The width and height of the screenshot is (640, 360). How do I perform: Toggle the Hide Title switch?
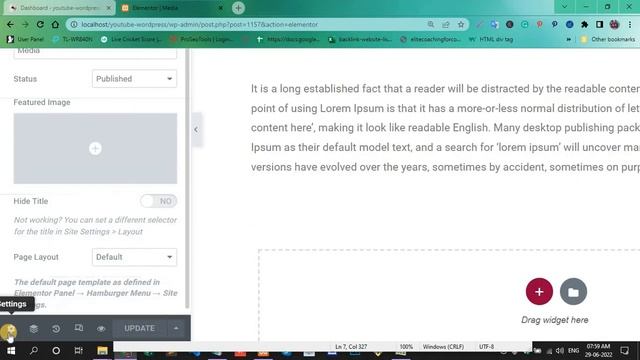pos(158,201)
